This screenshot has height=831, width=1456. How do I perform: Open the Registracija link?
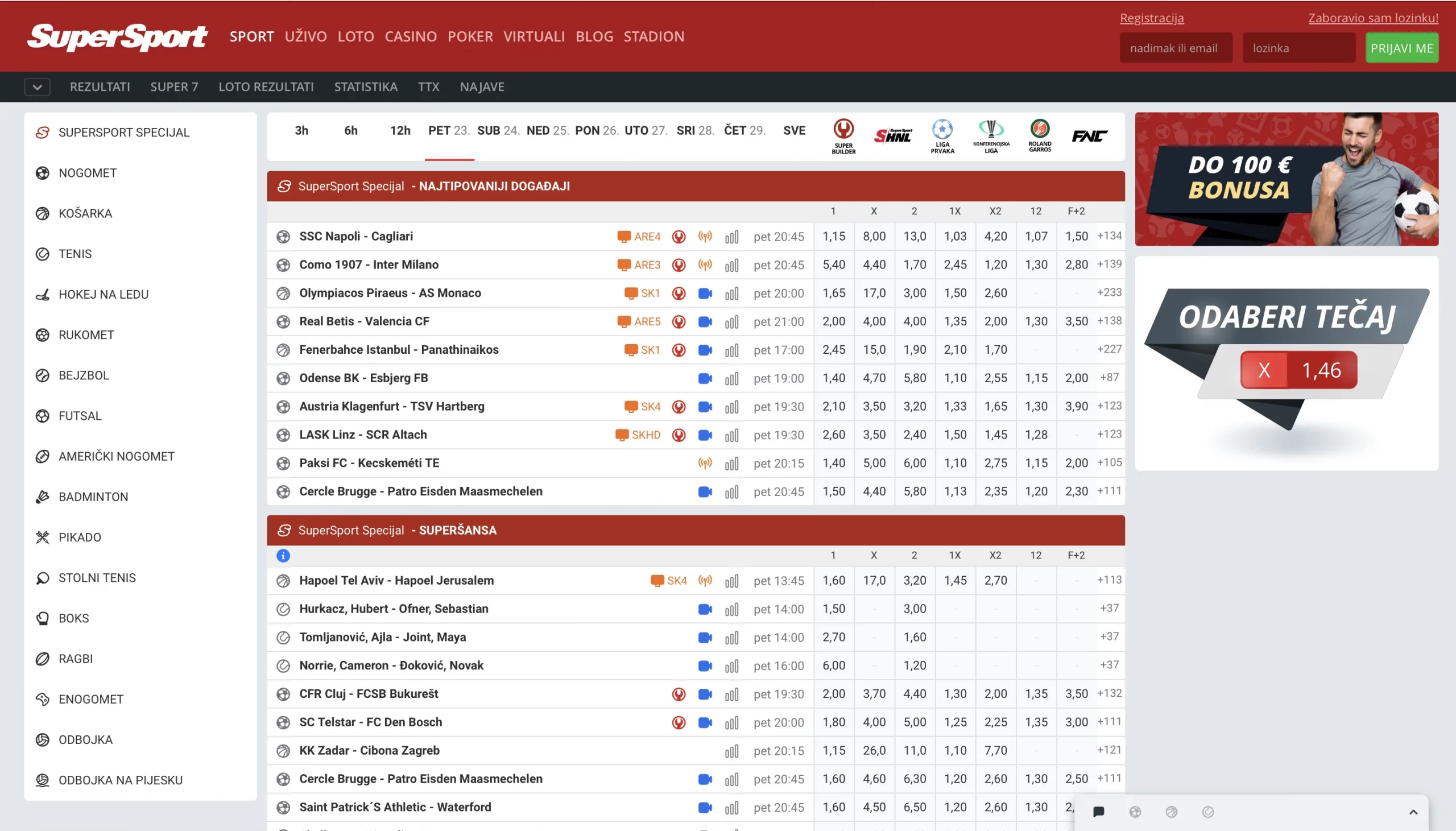1151,18
